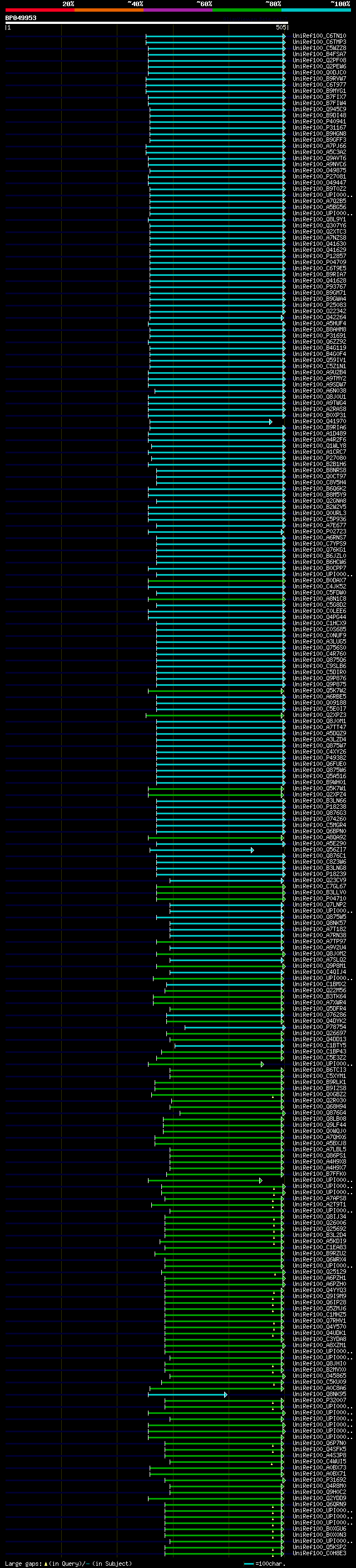
Task: Open hit UniRef100_Q9AVT6
Action: tap(319, 159)
